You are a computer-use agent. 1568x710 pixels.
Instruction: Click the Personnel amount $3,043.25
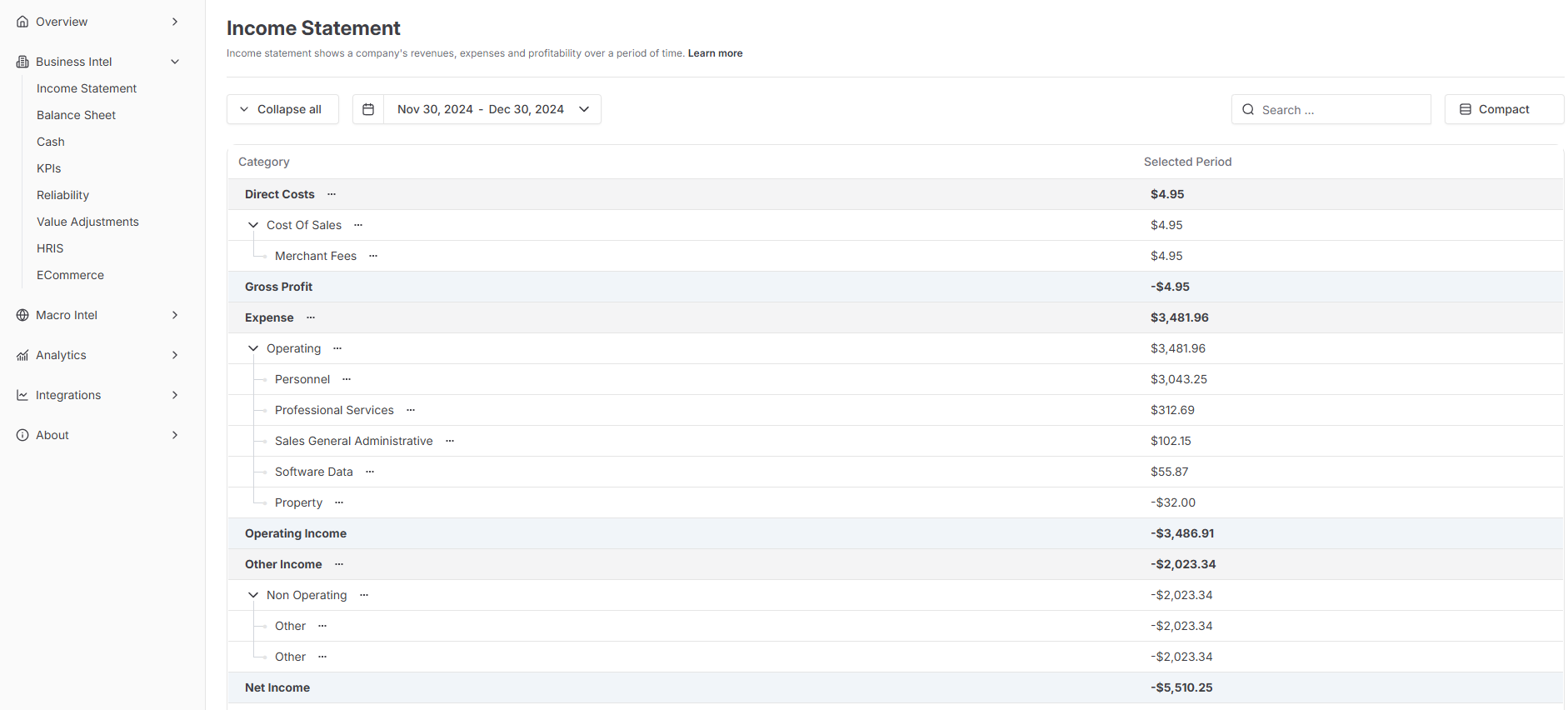click(x=1179, y=379)
